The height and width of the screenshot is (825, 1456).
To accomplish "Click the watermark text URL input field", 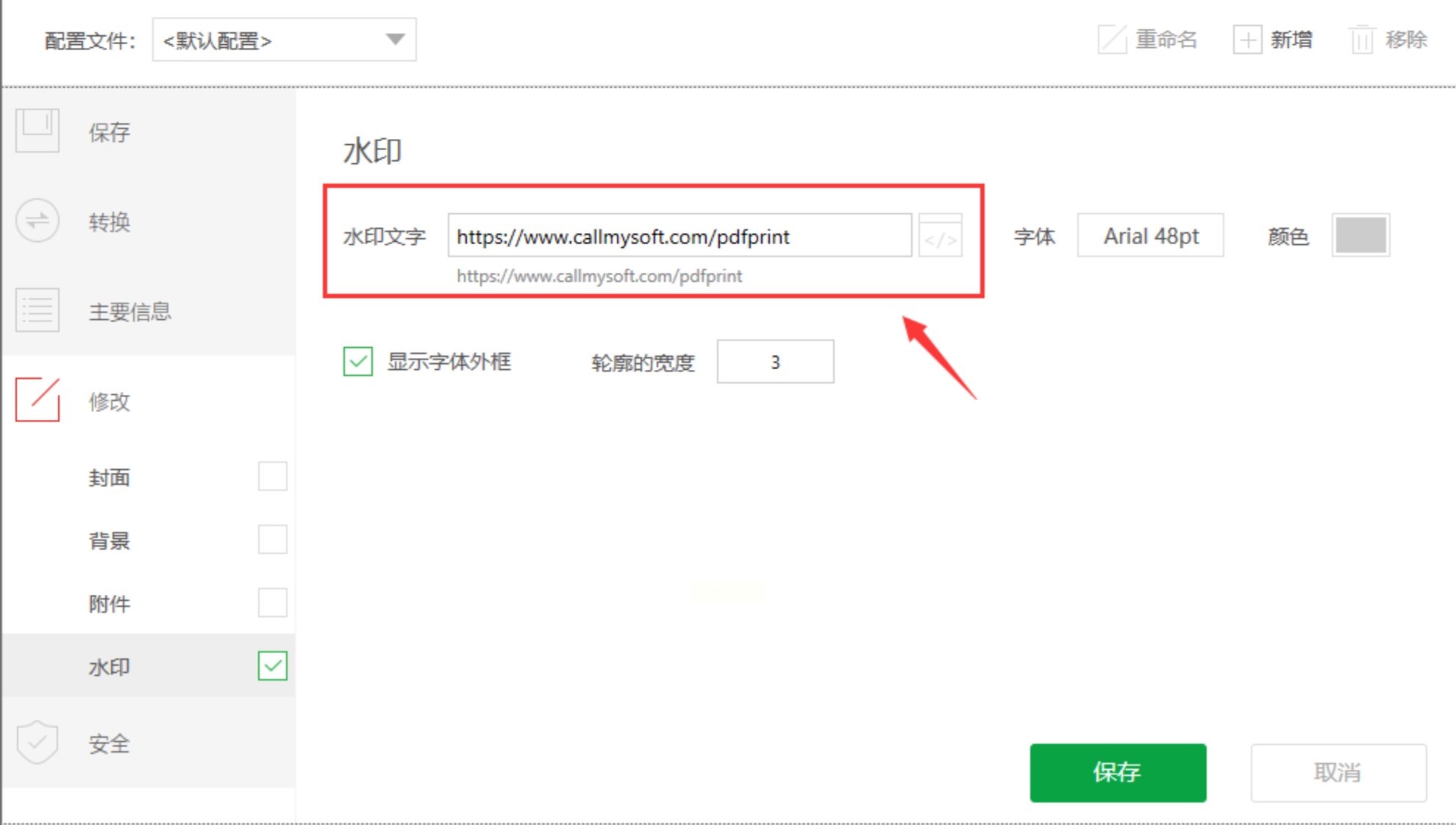I will pyautogui.click(x=679, y=236).
